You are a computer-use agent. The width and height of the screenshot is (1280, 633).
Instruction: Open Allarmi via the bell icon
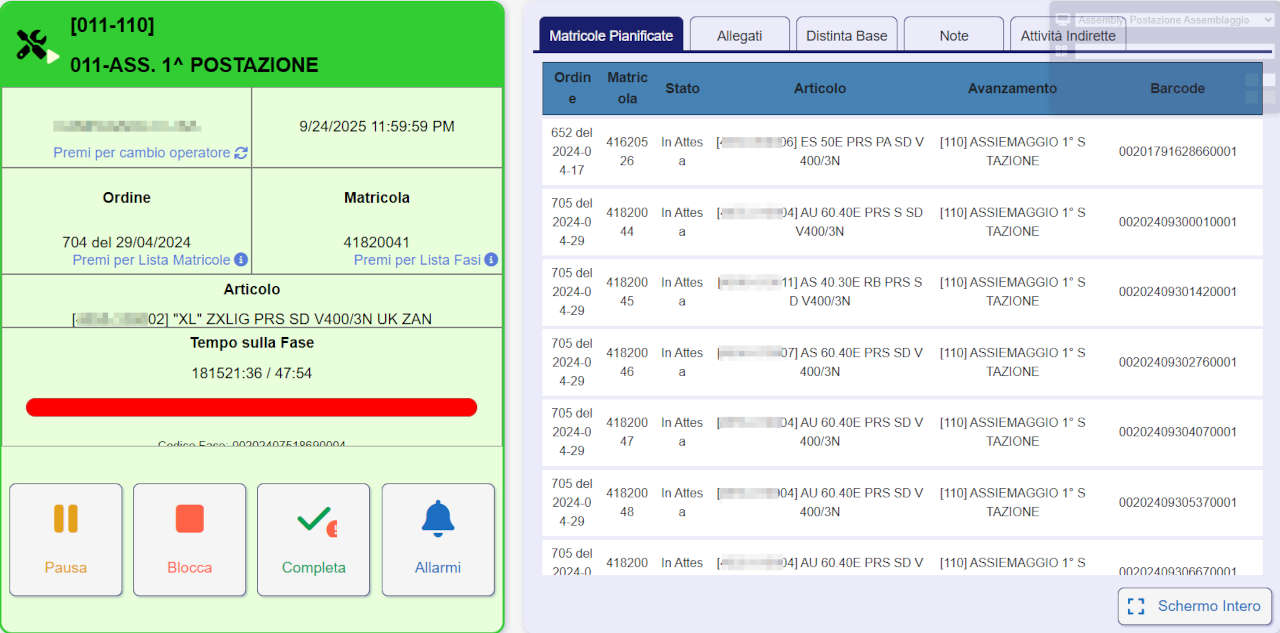(438, 518)
